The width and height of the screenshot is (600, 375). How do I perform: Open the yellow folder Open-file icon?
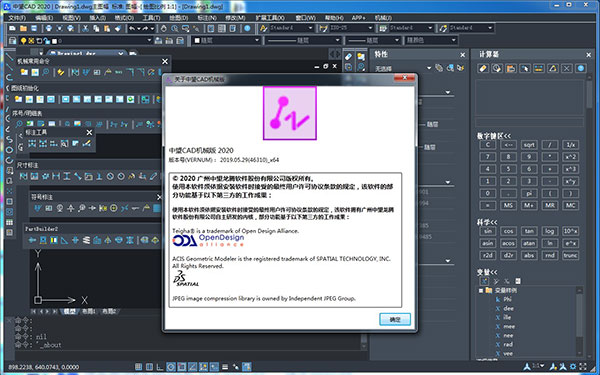pos(23,28)
